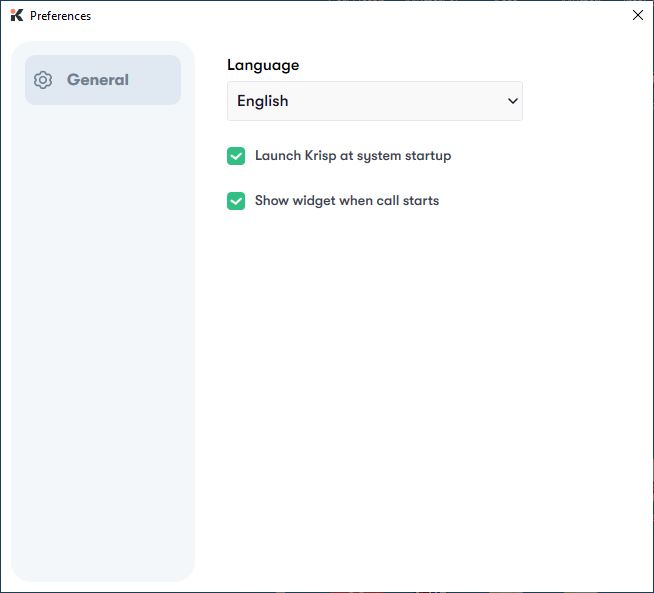
Task: Uncheck the green Show widget checkbox
Action: coord(236,201)
